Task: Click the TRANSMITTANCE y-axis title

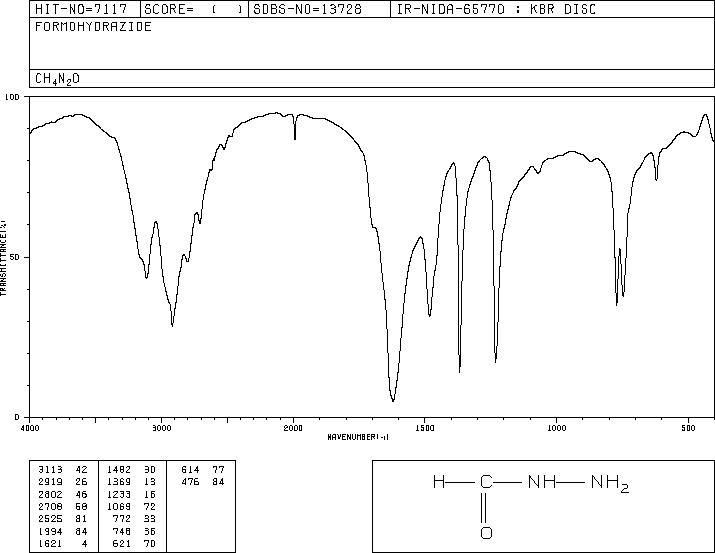Action: (x=3, y=258)
